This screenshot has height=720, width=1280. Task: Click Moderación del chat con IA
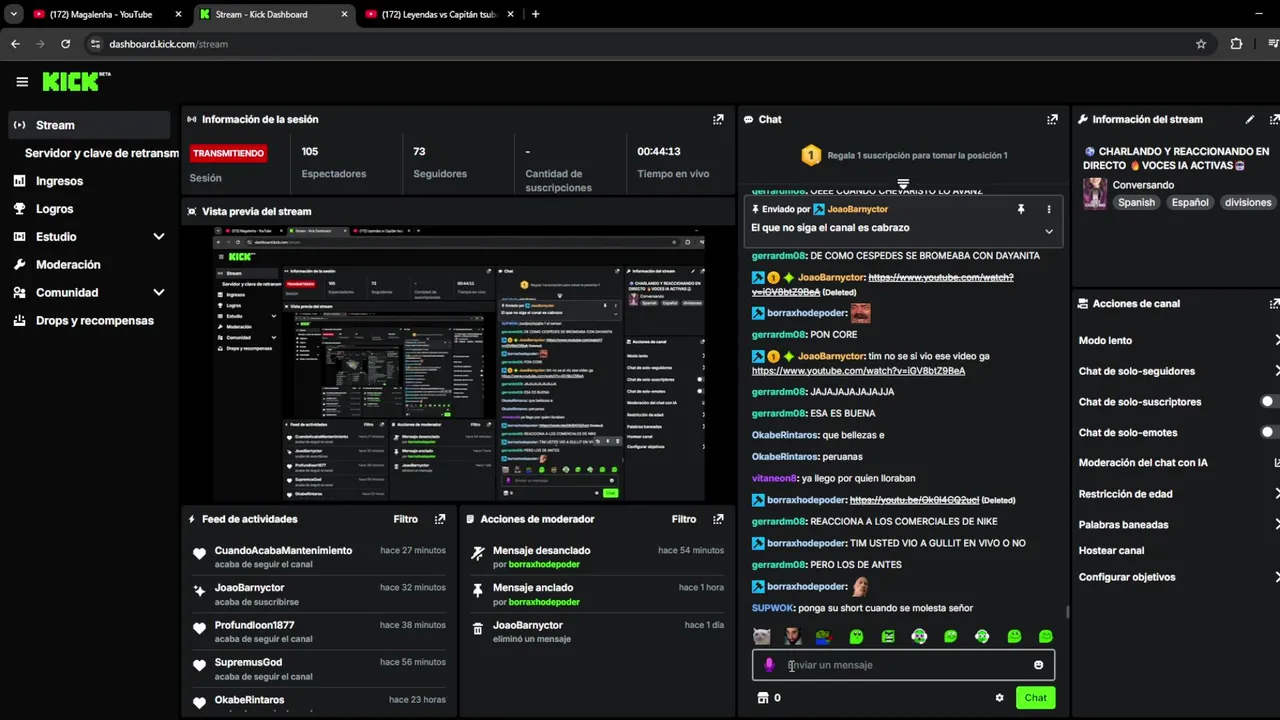[1143, 463]
